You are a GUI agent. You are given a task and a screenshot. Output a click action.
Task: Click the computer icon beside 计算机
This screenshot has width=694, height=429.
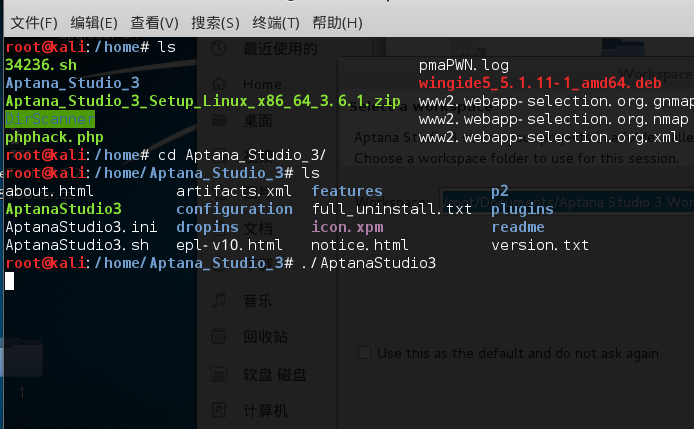click(219, 410)
